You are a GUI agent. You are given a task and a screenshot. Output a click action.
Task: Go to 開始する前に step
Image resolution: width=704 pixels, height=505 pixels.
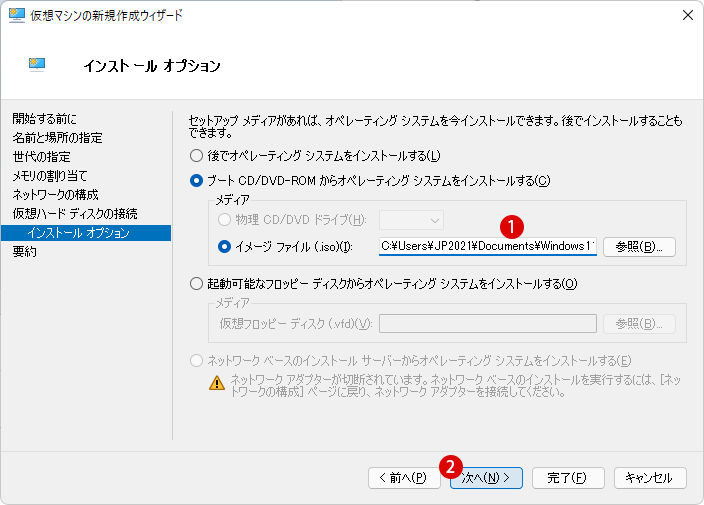coord(44,119)
